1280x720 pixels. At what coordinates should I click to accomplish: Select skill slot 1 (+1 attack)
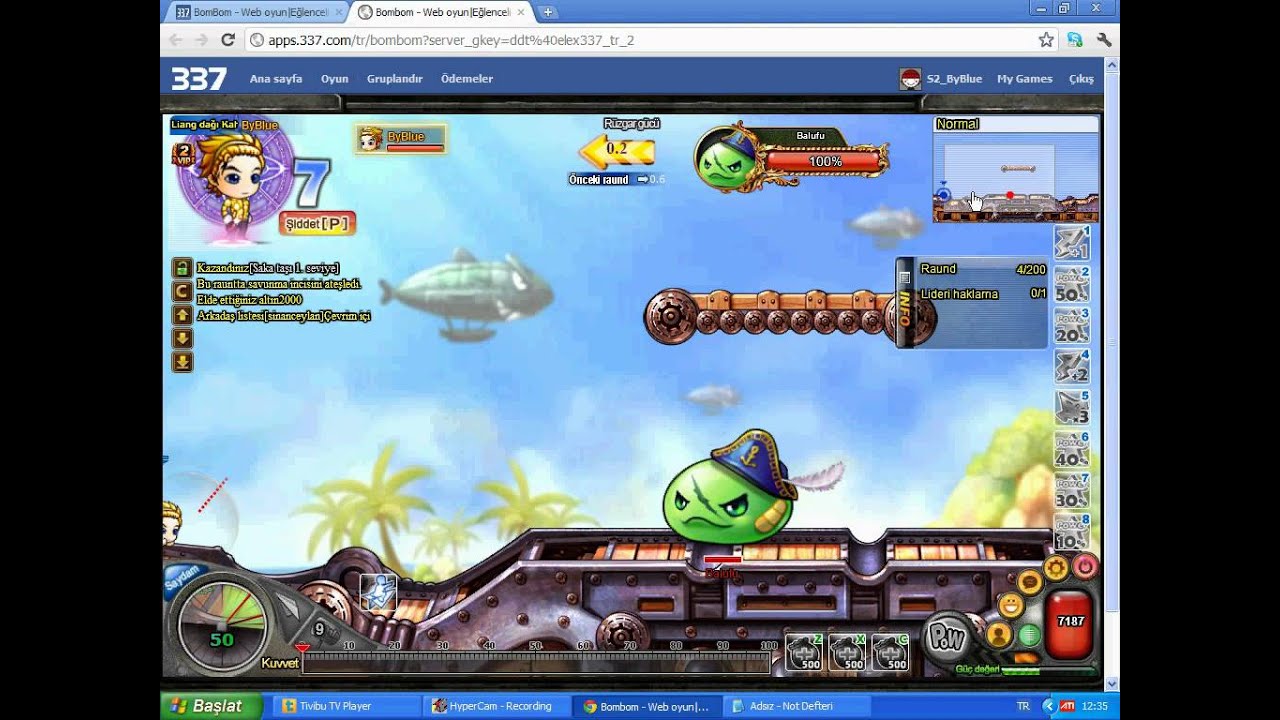point(1072,243)
